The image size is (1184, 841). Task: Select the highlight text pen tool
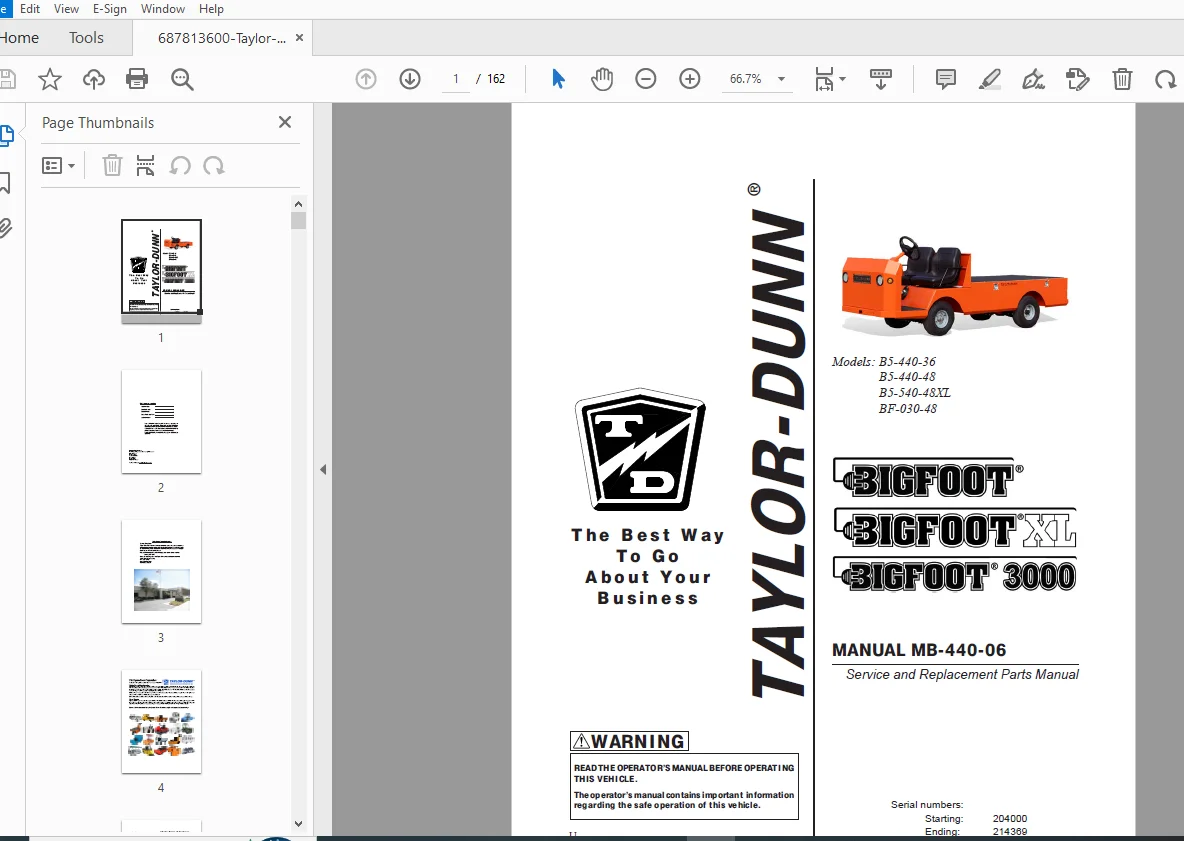tap(989, 79)
